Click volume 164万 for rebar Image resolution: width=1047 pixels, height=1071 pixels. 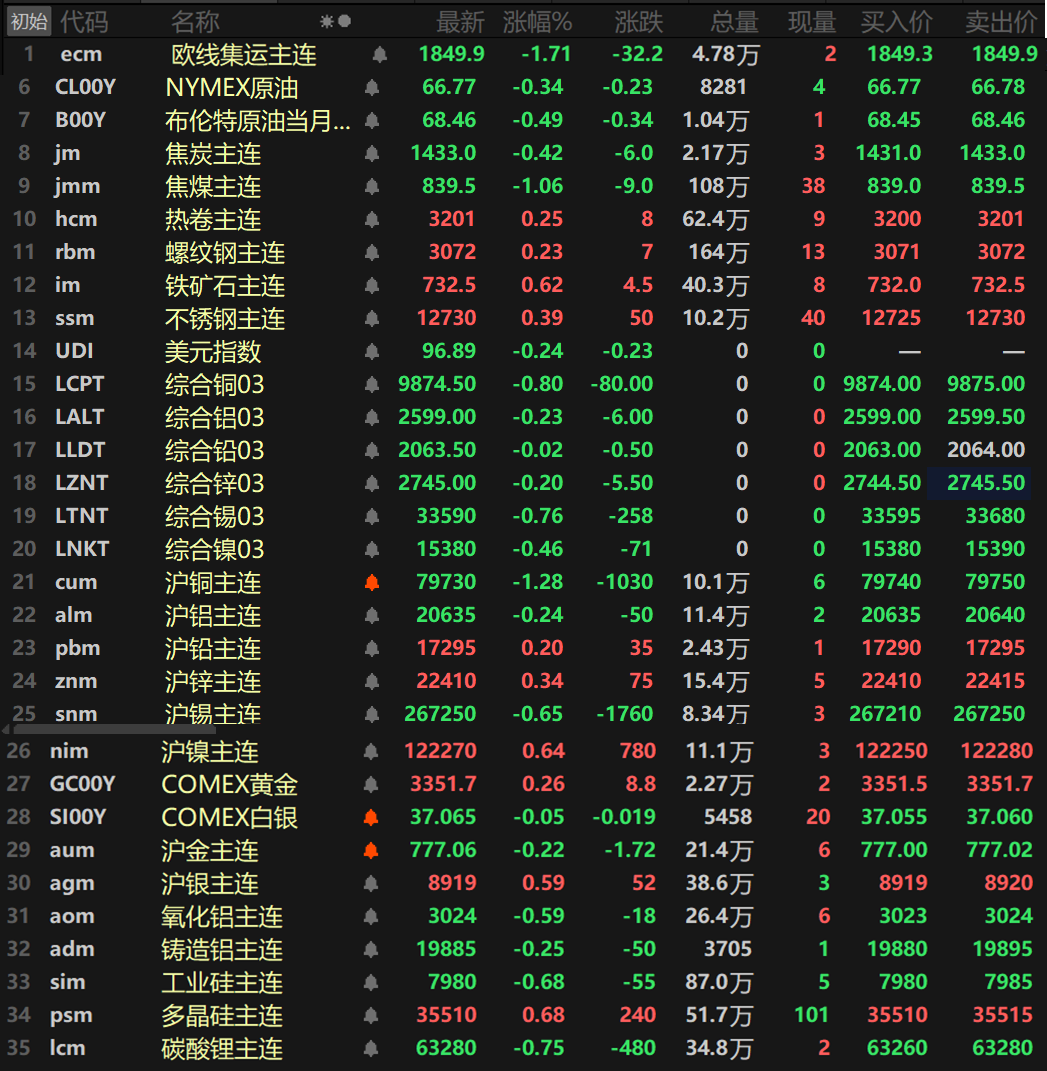click(x=718, y=253)
